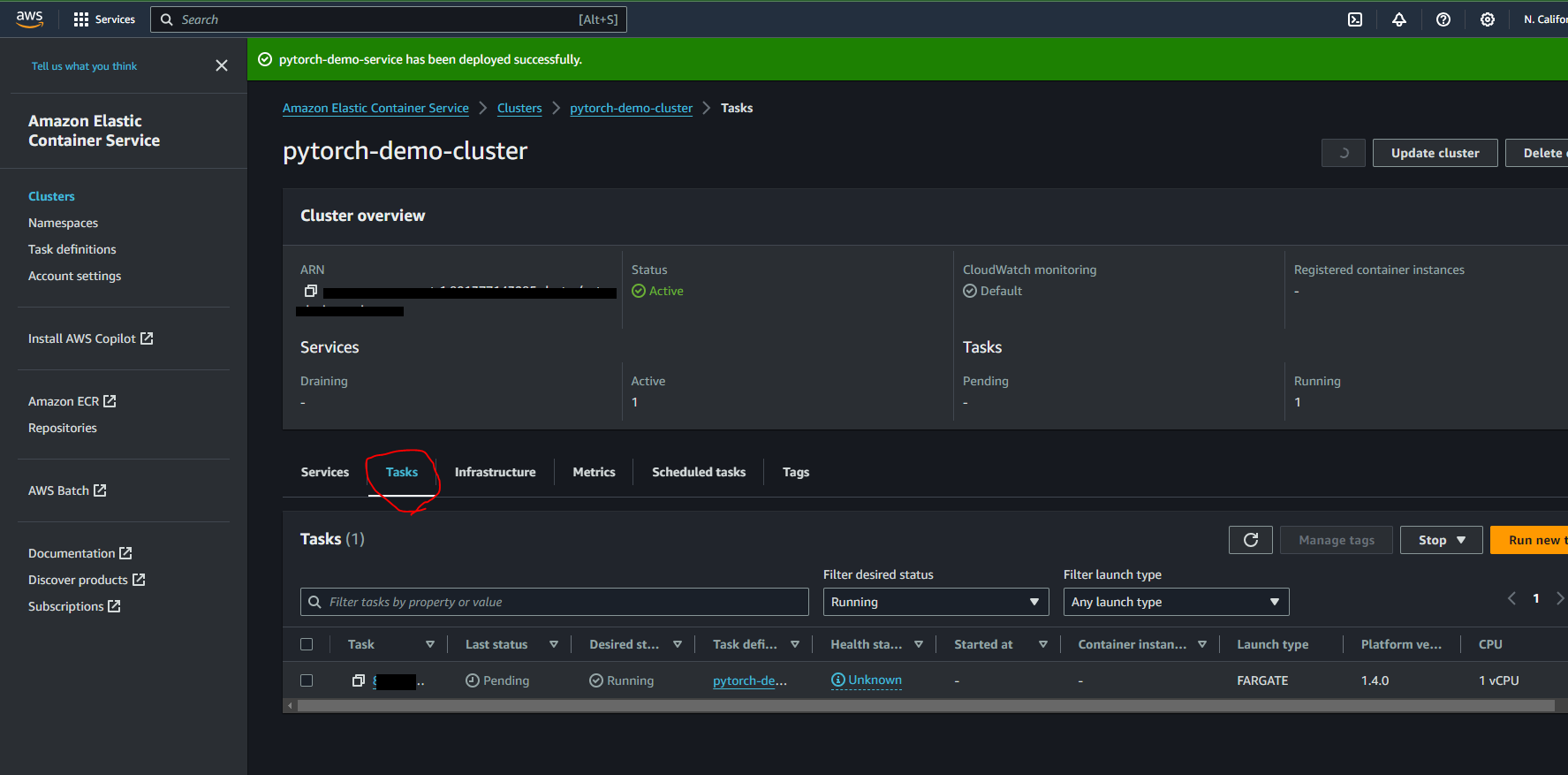Screen dimensions: 1568x775
Task: Launch the CloudShell terminal icon
Action: (x=1355, y=19)
